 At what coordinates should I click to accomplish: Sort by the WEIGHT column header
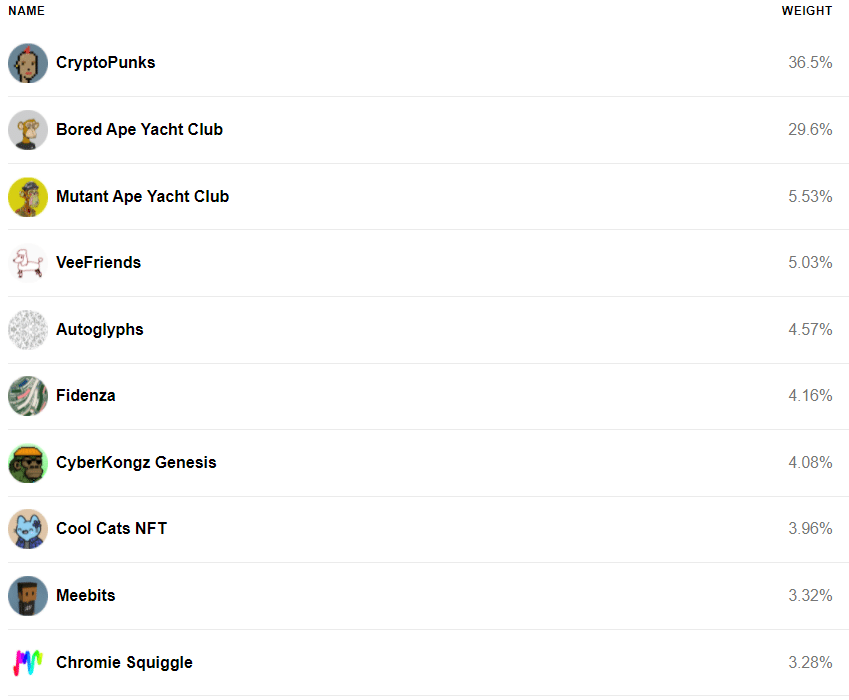(x=807, y=11)
